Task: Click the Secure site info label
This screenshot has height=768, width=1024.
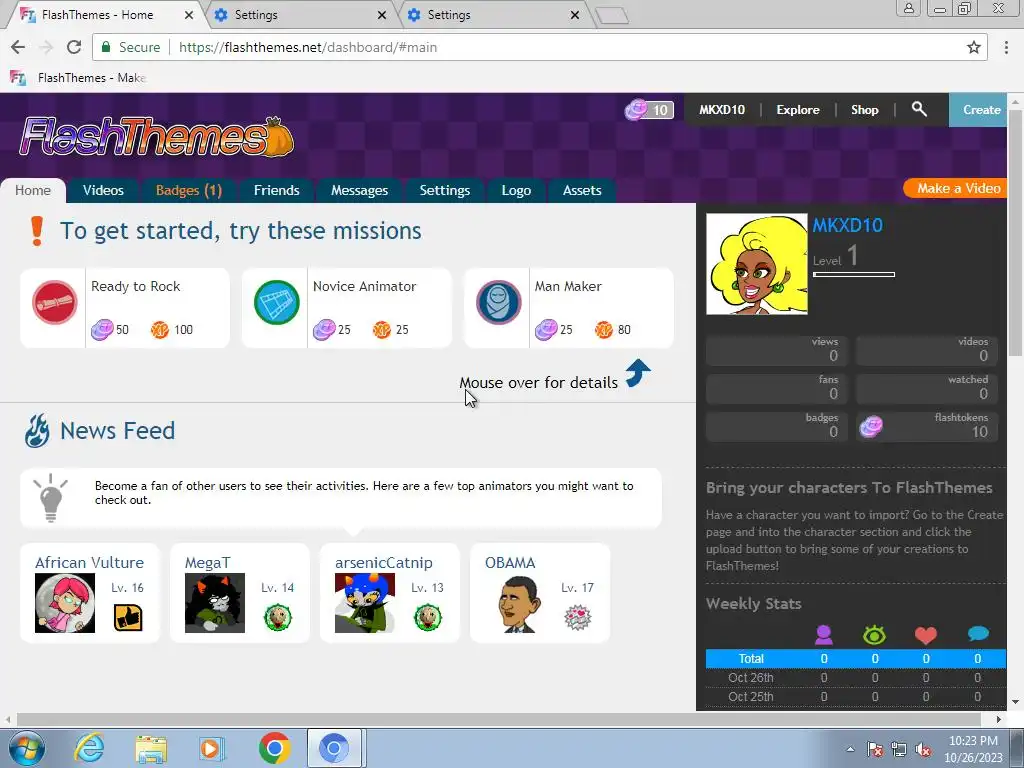Action: click(131, 47)
